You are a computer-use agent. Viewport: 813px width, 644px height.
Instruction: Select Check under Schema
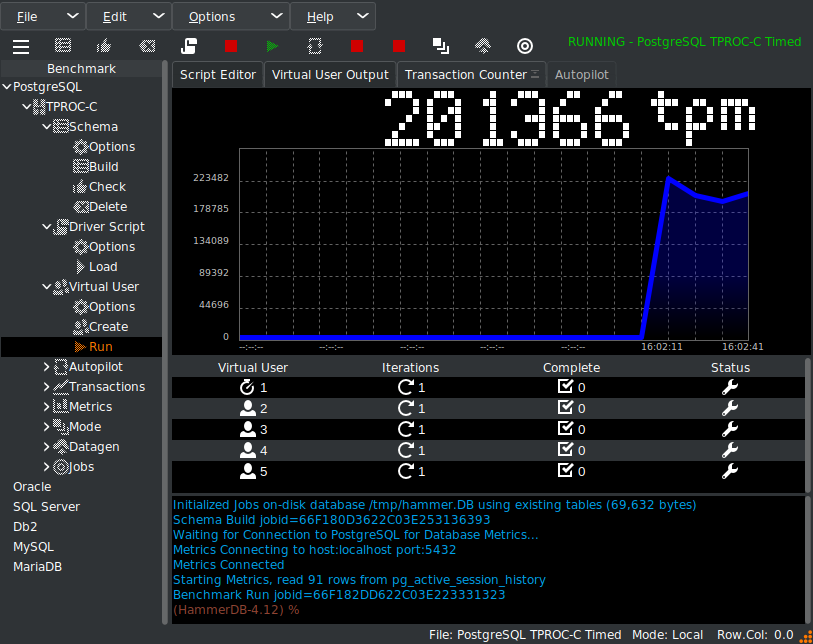[107, 187]
